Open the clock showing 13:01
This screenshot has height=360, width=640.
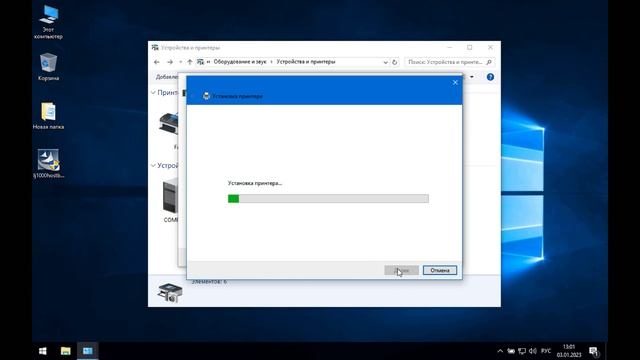[569, 351]
